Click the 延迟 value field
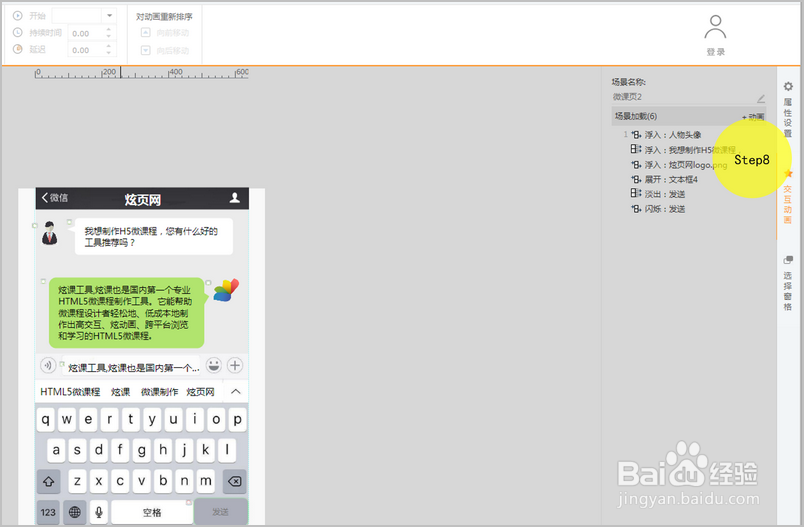 (86, 50)
